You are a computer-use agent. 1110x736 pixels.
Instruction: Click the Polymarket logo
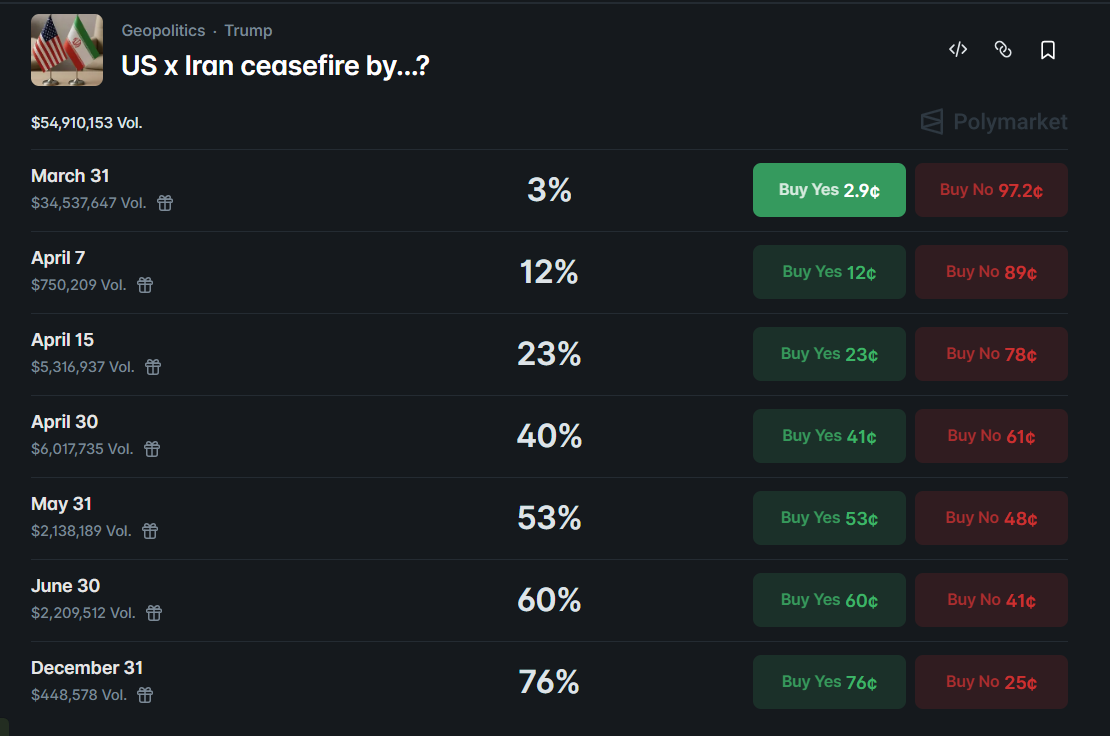(x=993, y=121)
